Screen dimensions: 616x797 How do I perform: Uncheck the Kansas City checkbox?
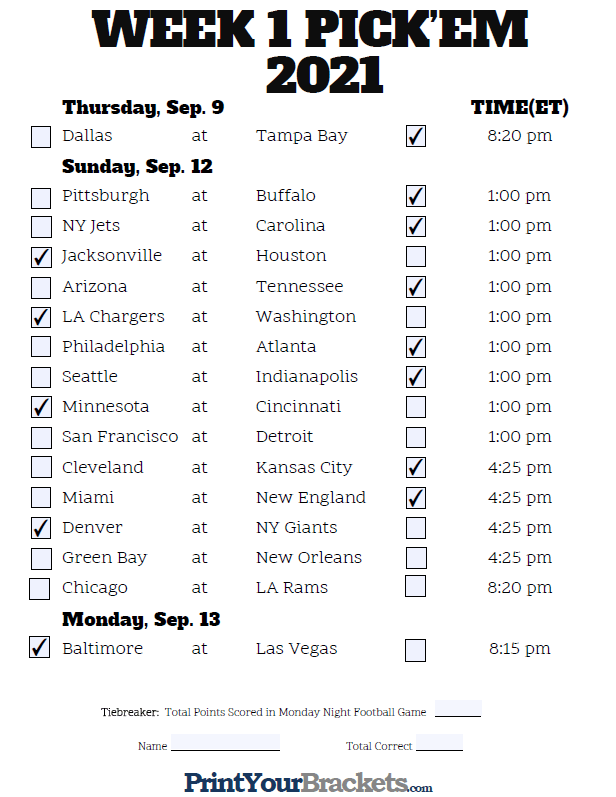click(x=416, y=468)
